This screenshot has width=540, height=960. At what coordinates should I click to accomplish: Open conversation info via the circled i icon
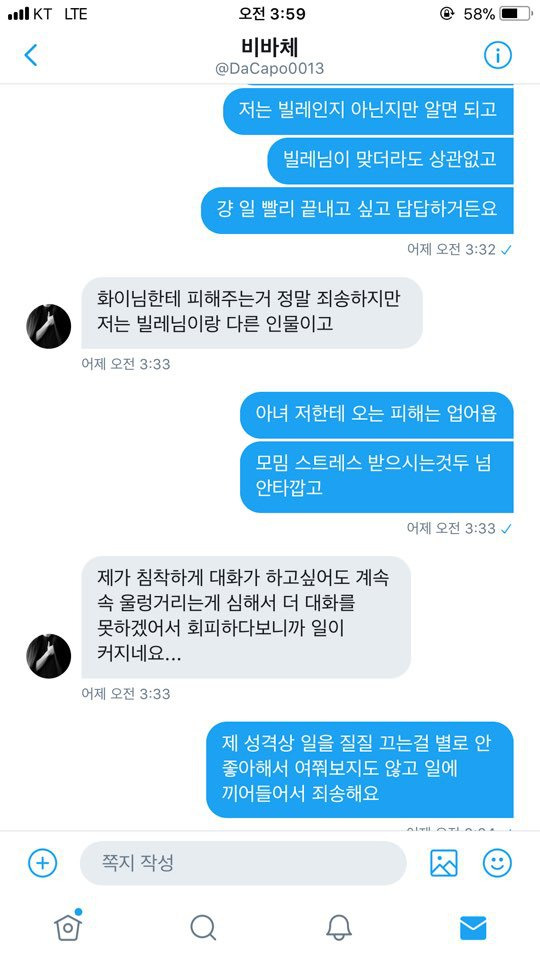[x=498, y=55]
